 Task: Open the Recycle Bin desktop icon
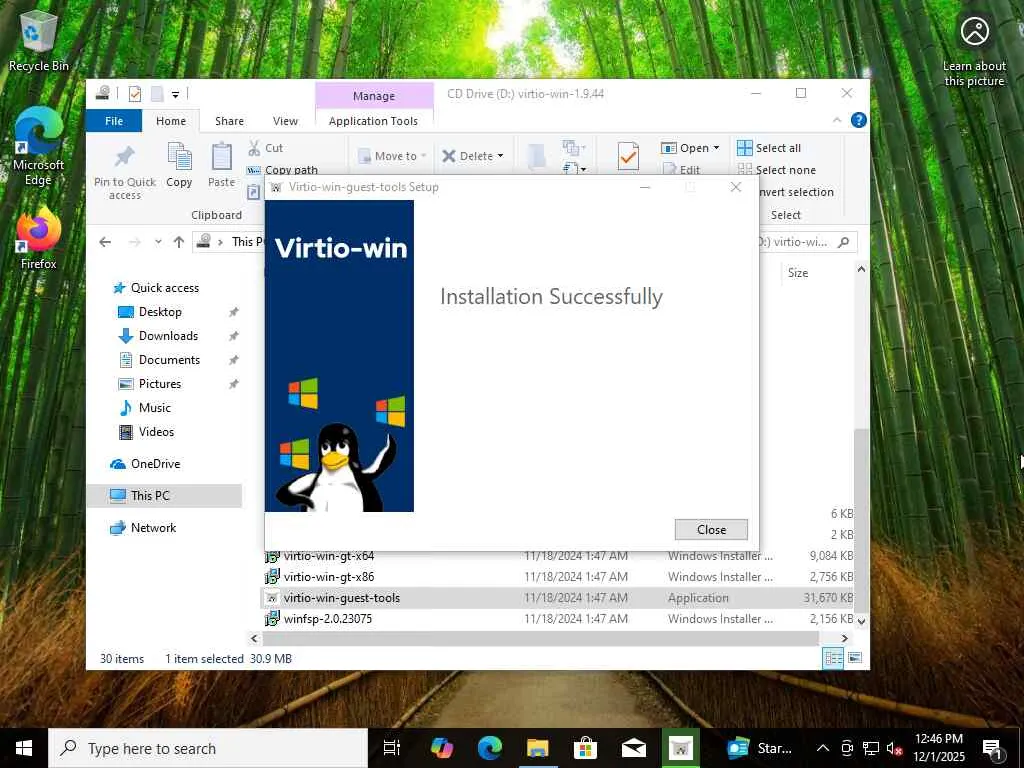click(38, 40)
